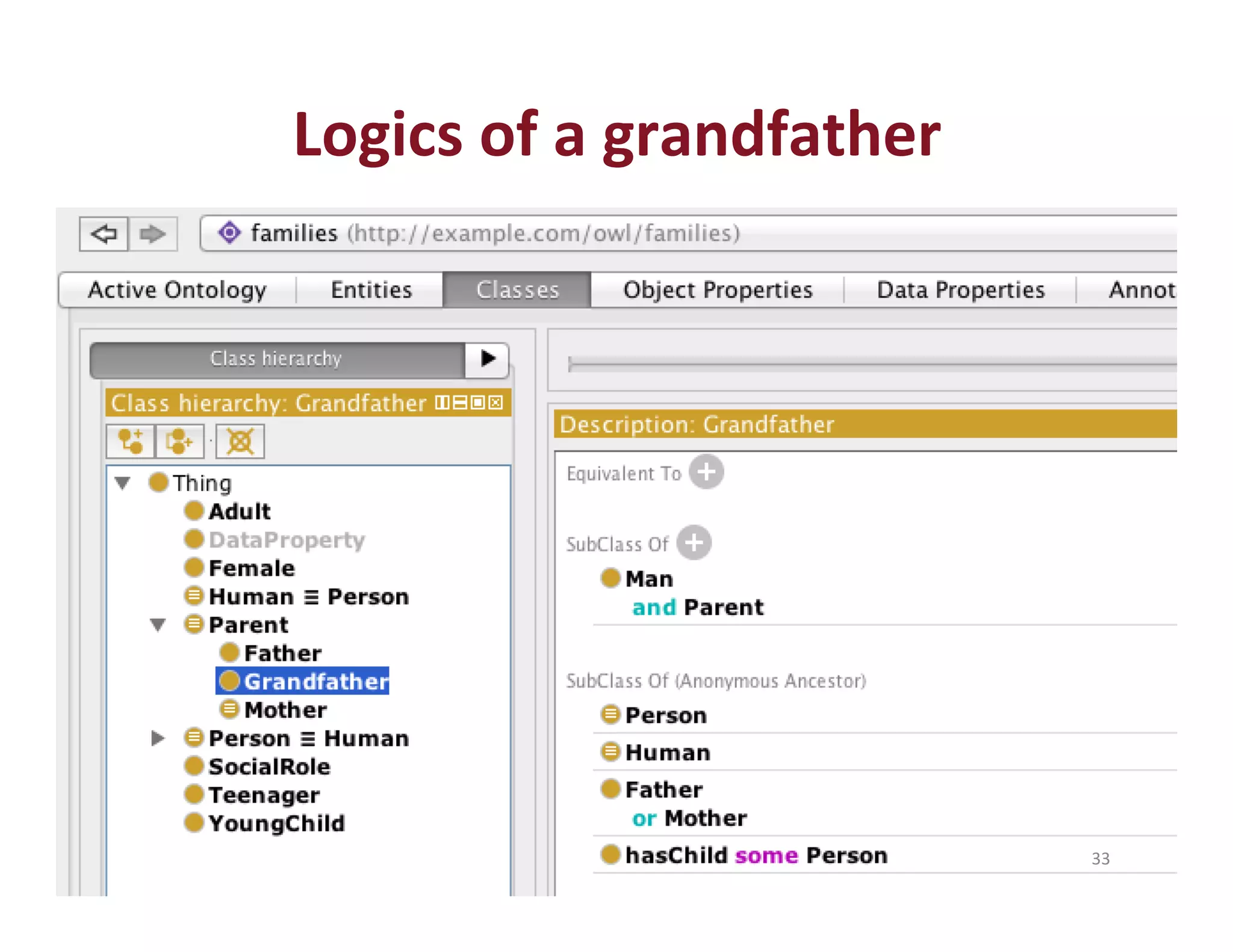
Task: Select the Classes tab
Action: [517, 290]
